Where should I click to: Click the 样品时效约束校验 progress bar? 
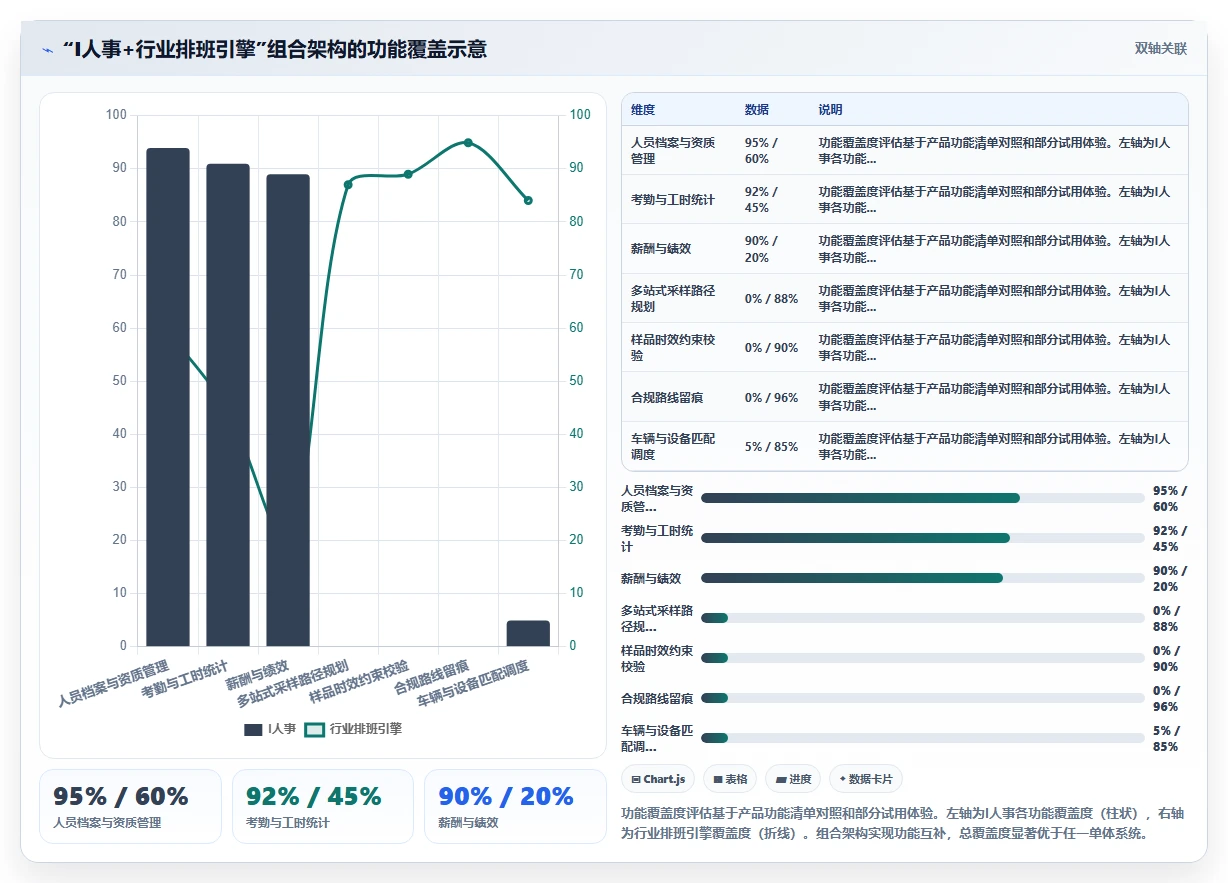(922, 658)
